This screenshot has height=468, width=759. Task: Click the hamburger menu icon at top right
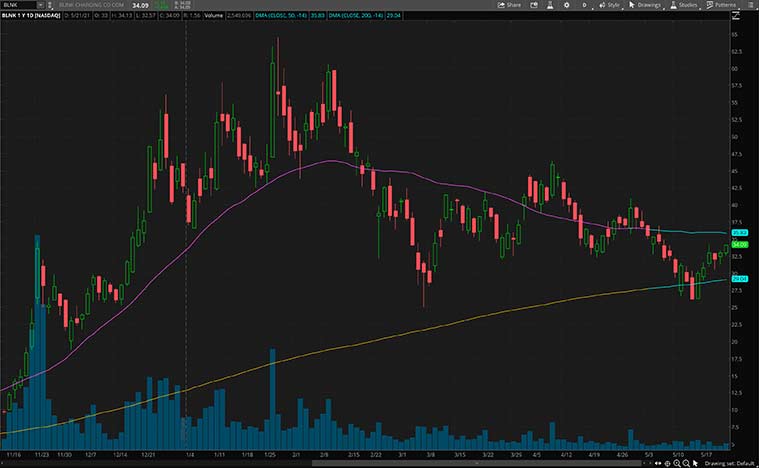[x=752, y=5]
